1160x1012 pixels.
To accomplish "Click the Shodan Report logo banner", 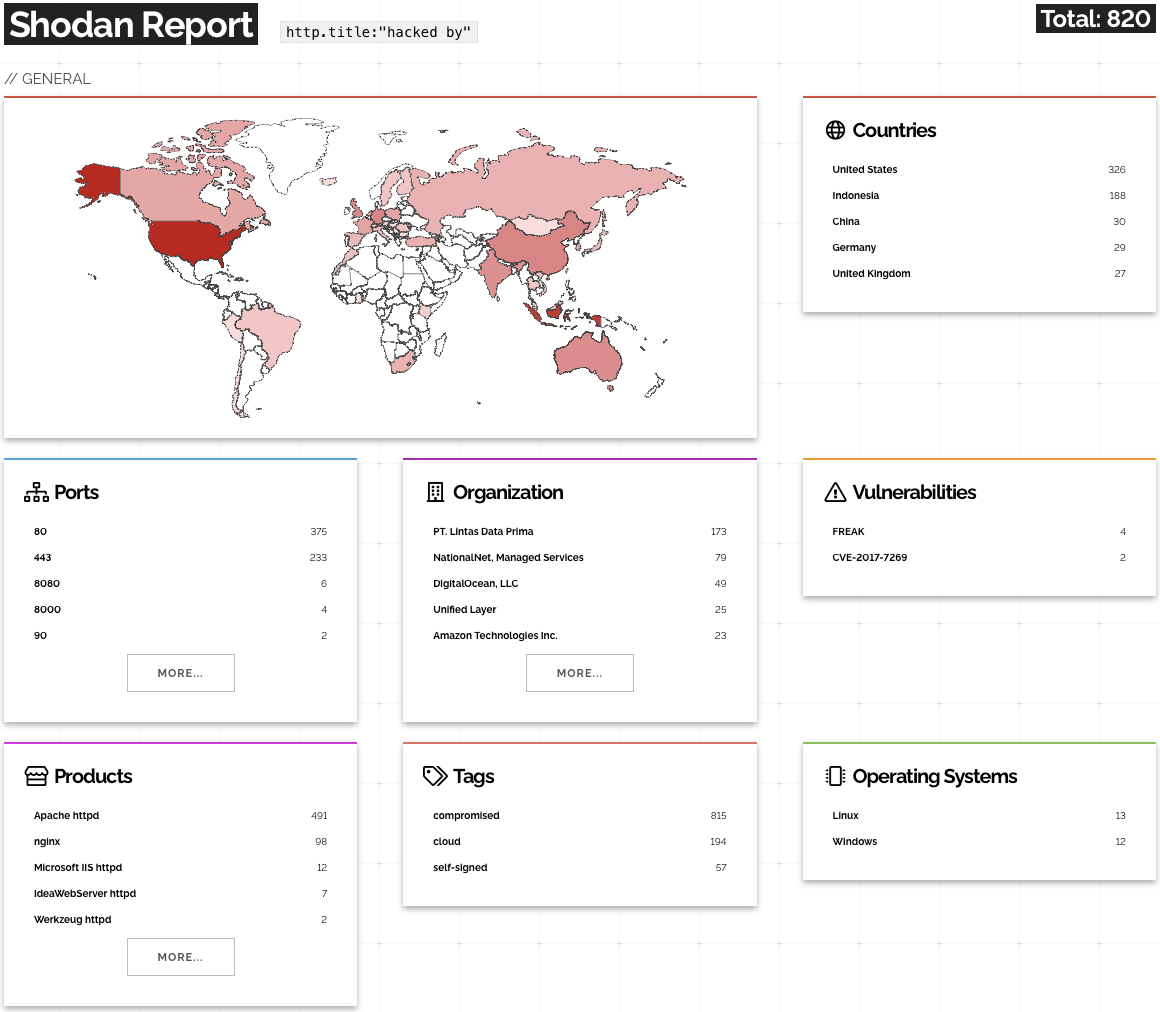I will coord(131,24).
